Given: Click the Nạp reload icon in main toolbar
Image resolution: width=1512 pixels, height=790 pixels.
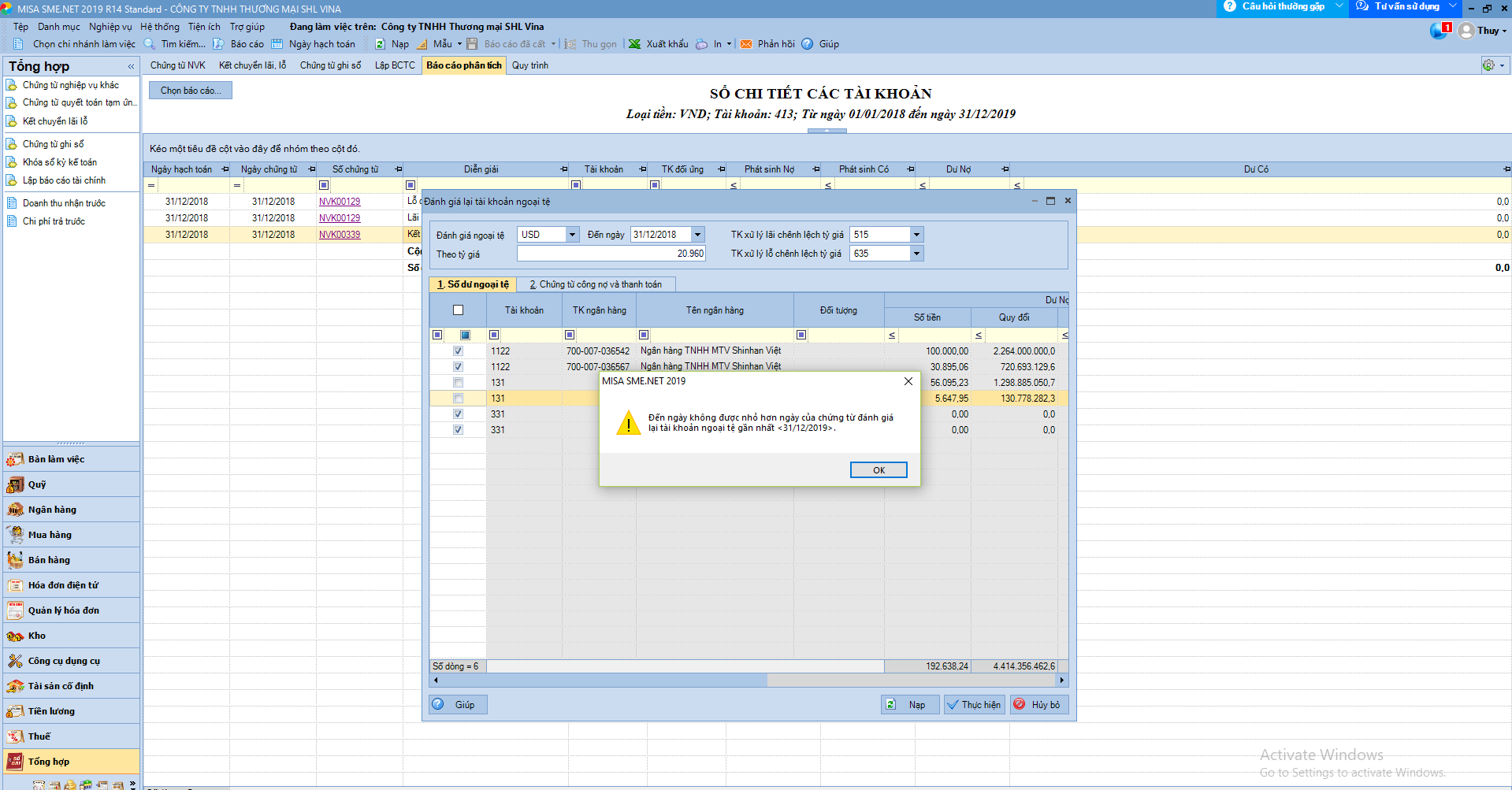Looking at the screenshot, I should coord(380,44).
